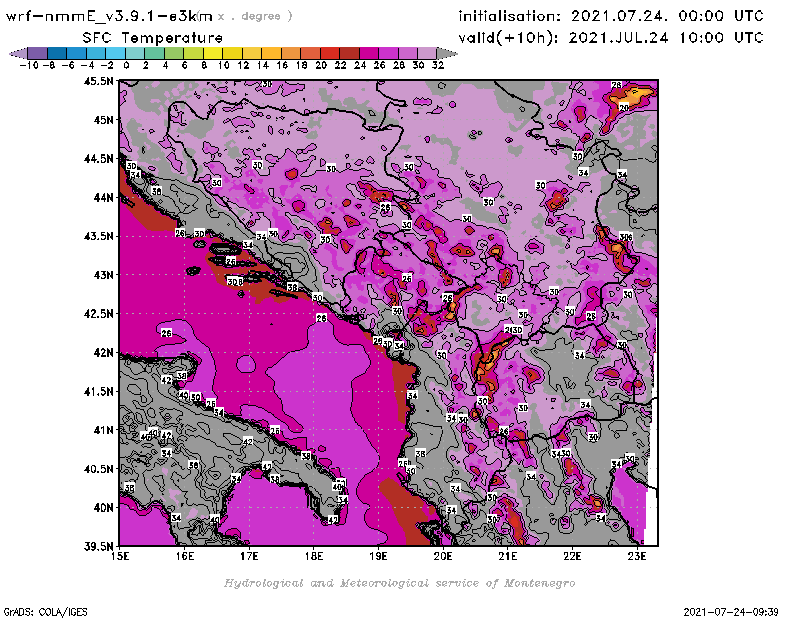Click the 40.5N latitude axis label

point(98,469)
